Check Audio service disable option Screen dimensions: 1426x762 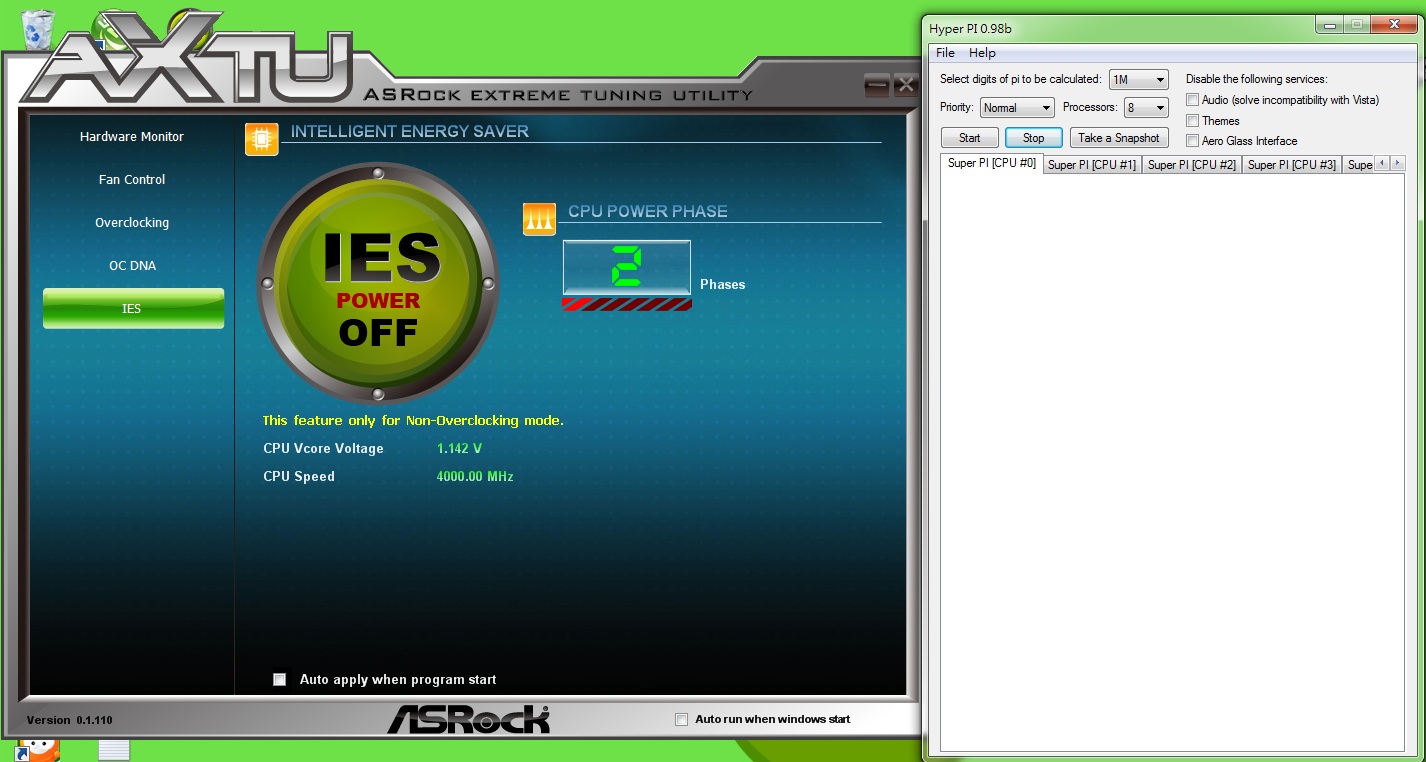(1192, 100)
